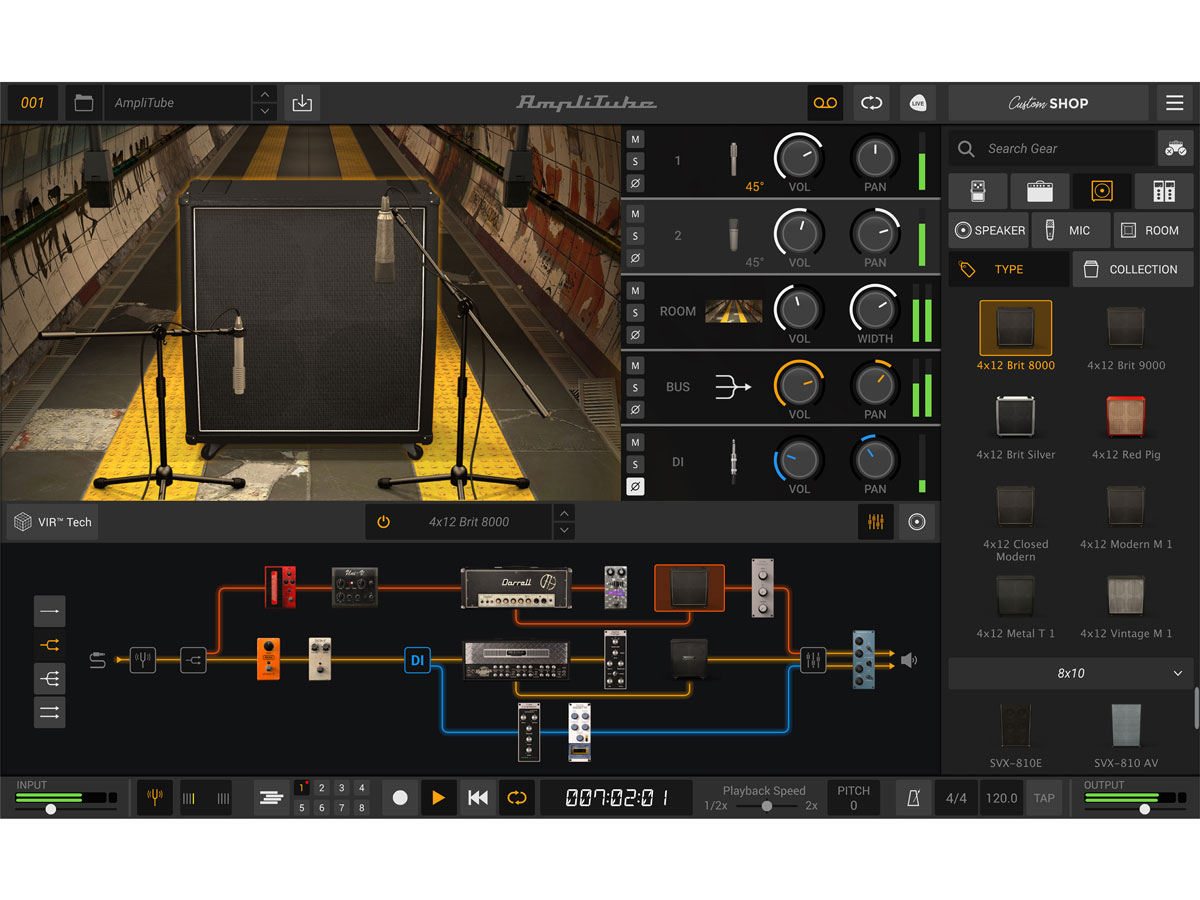Choose the single serial routing layout
Image resolution: width=1200 pixels, height=900 pixels.
pos(49,609)
